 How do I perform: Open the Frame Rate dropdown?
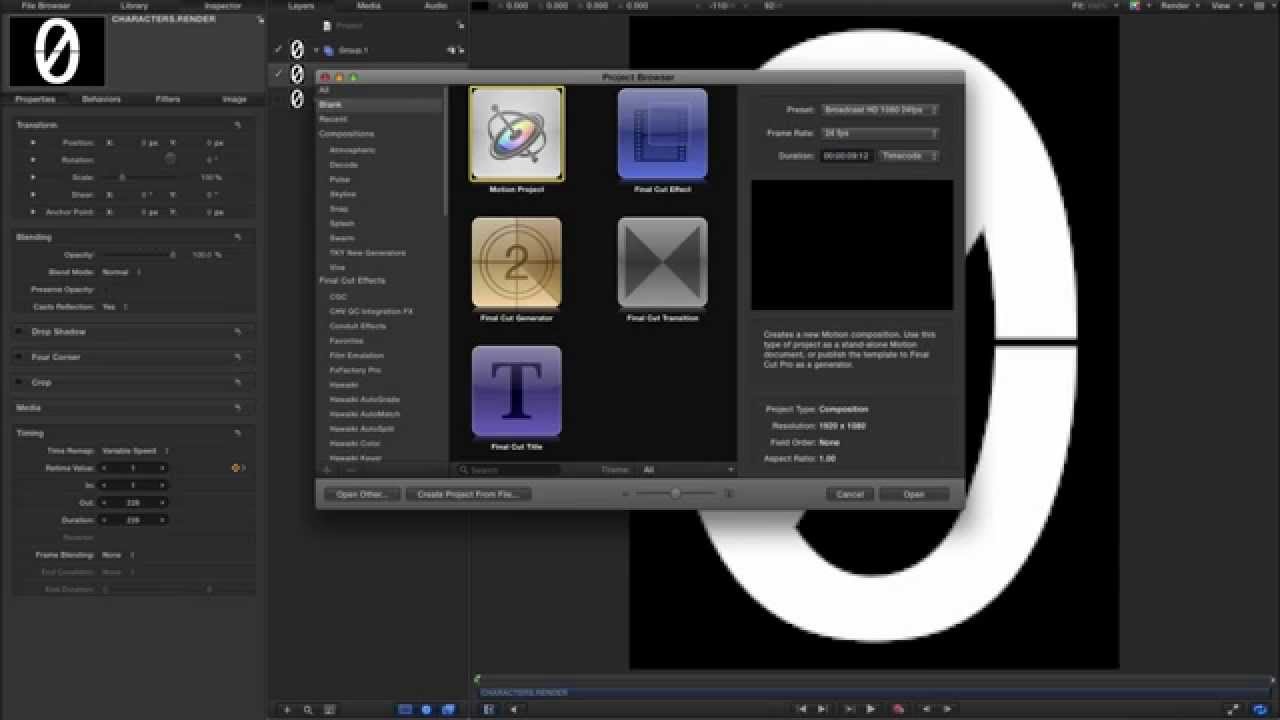point(880,133)
